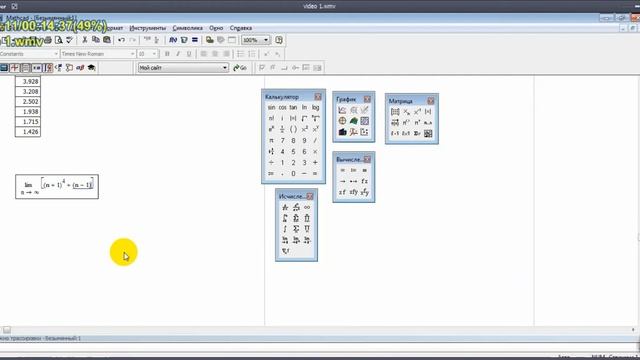Close the Калькулятор palette
This screenshot has height=360, width=640.
point(318,97)
